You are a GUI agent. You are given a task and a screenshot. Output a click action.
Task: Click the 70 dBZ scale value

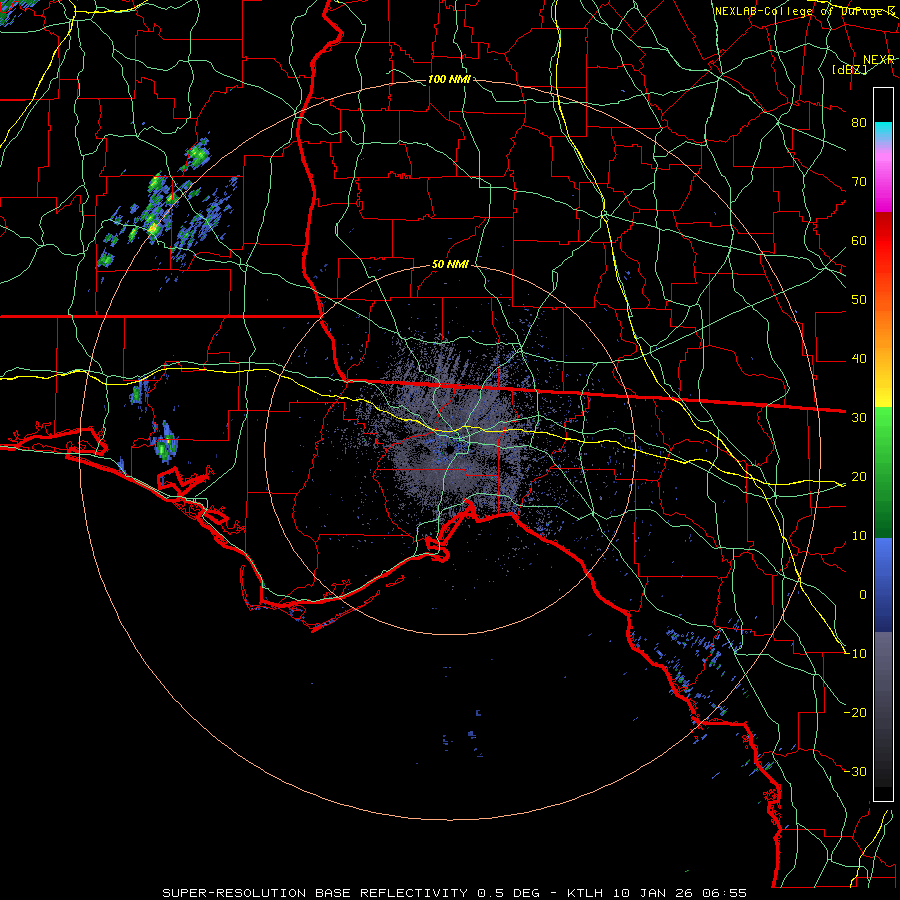(x=859, y=181)
